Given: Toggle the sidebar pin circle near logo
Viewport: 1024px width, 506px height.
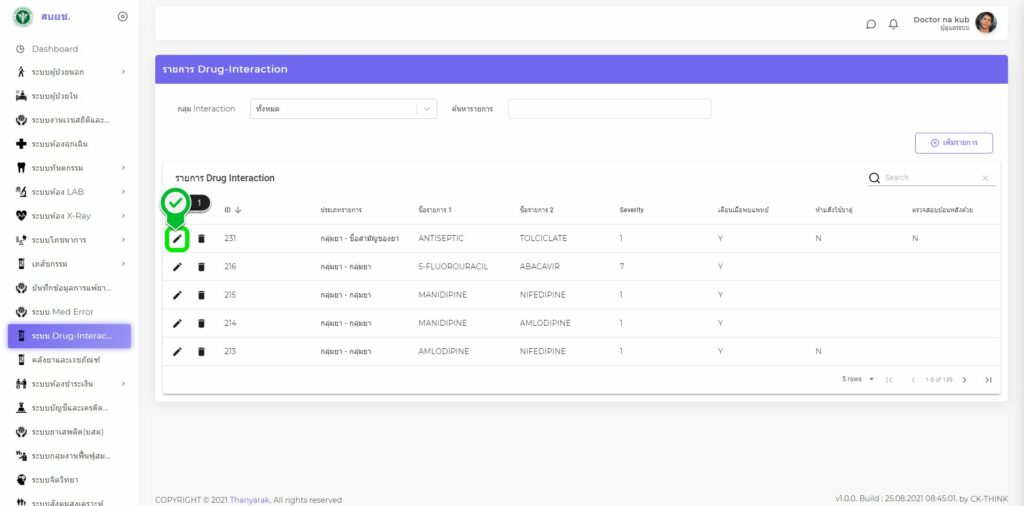Looking at the screenshot, I should [122, 16].
